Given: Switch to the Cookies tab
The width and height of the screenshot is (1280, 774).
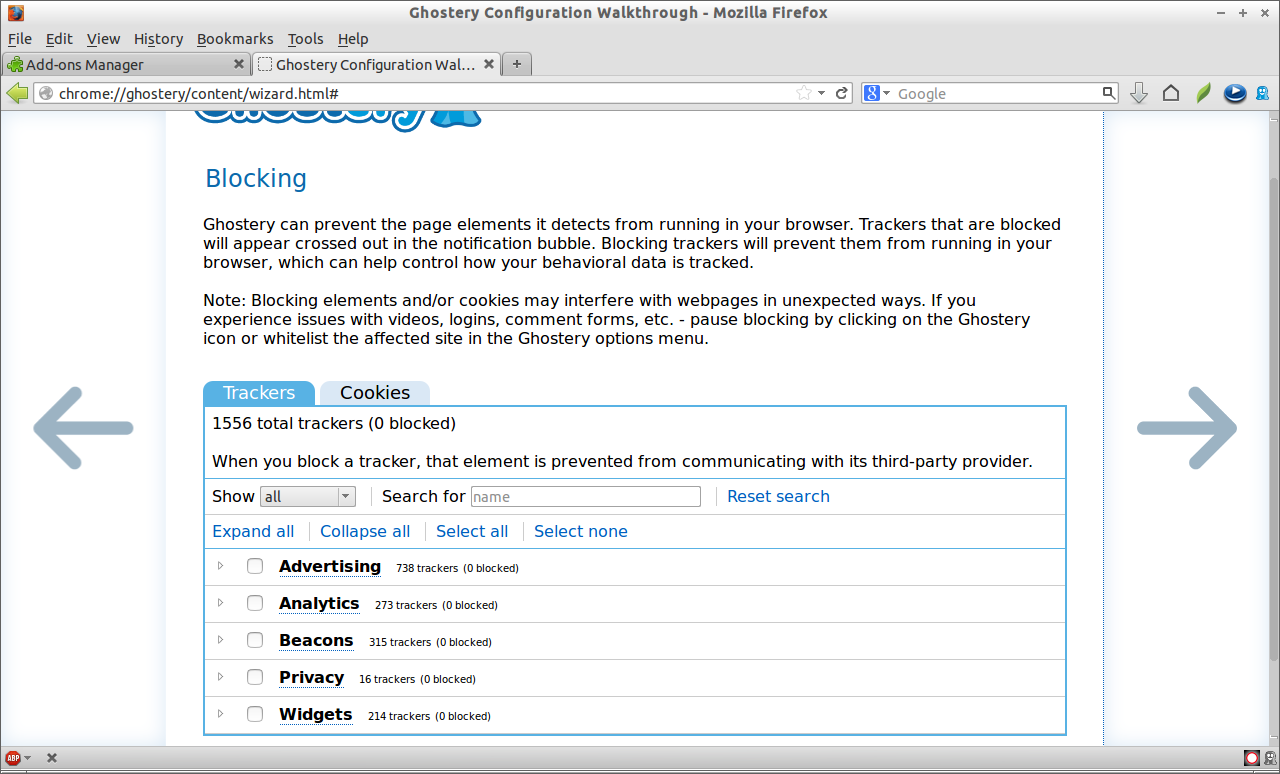Looking at the screenshot, I should click(x=375, y=393).
